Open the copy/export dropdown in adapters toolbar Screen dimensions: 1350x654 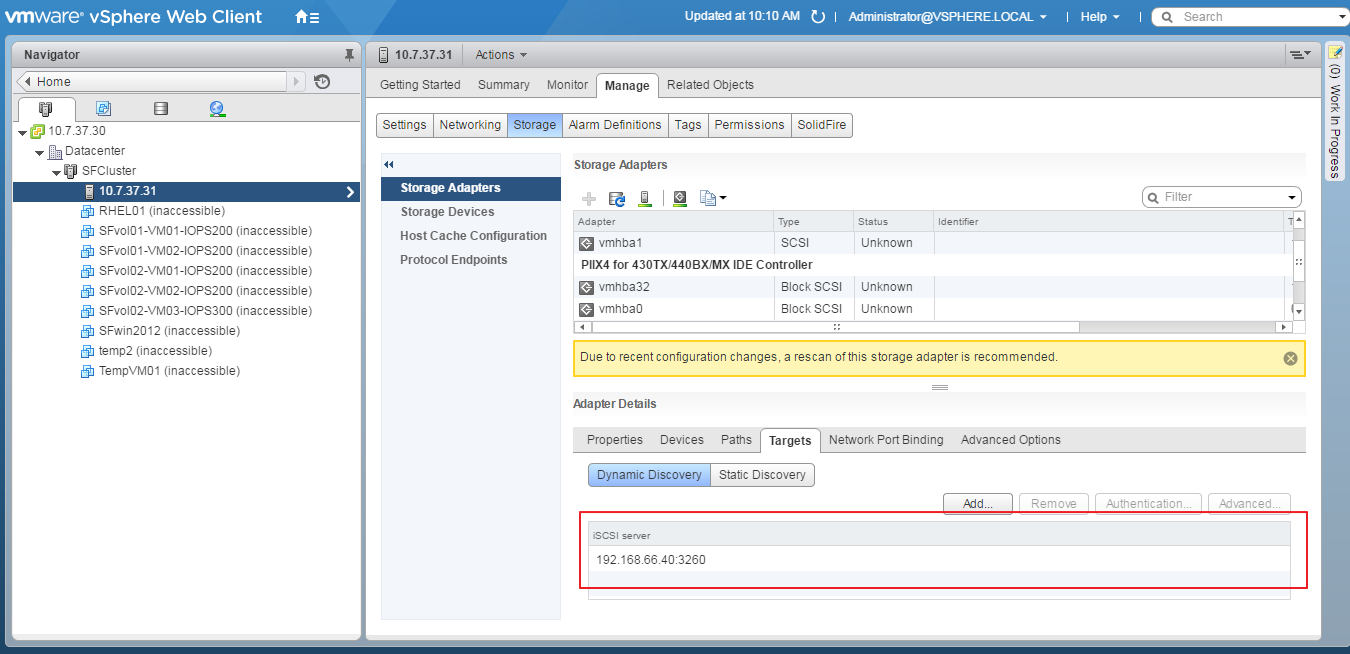(x=713, y=199)
